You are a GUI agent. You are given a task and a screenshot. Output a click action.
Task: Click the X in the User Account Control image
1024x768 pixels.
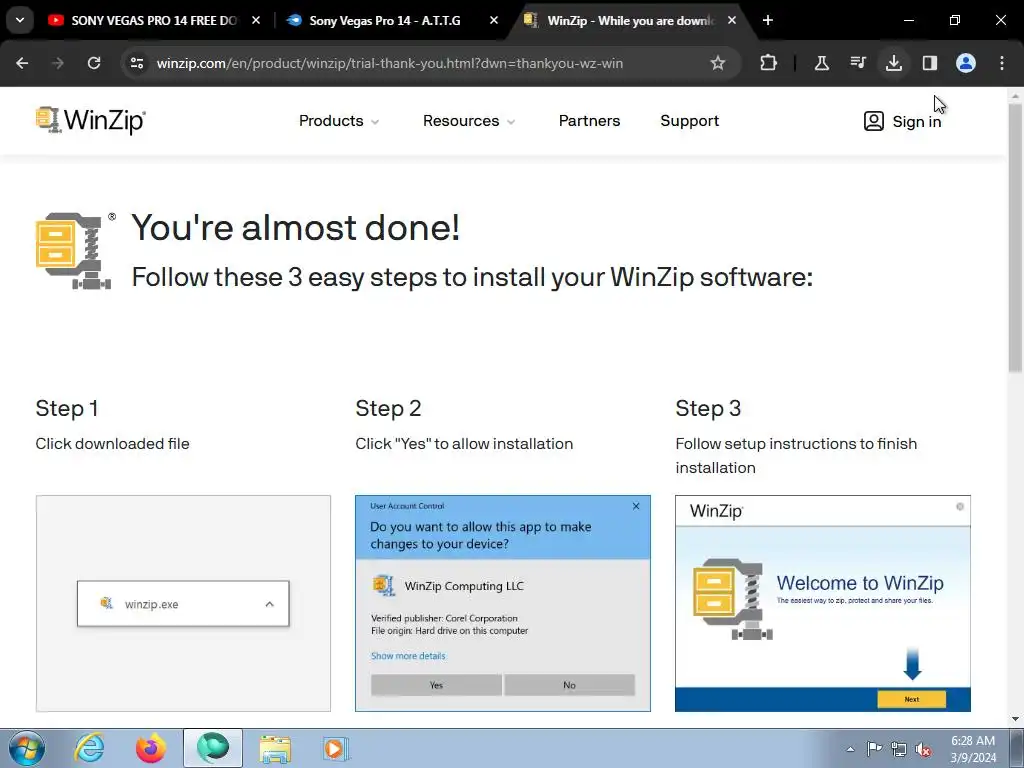(636, 506)
